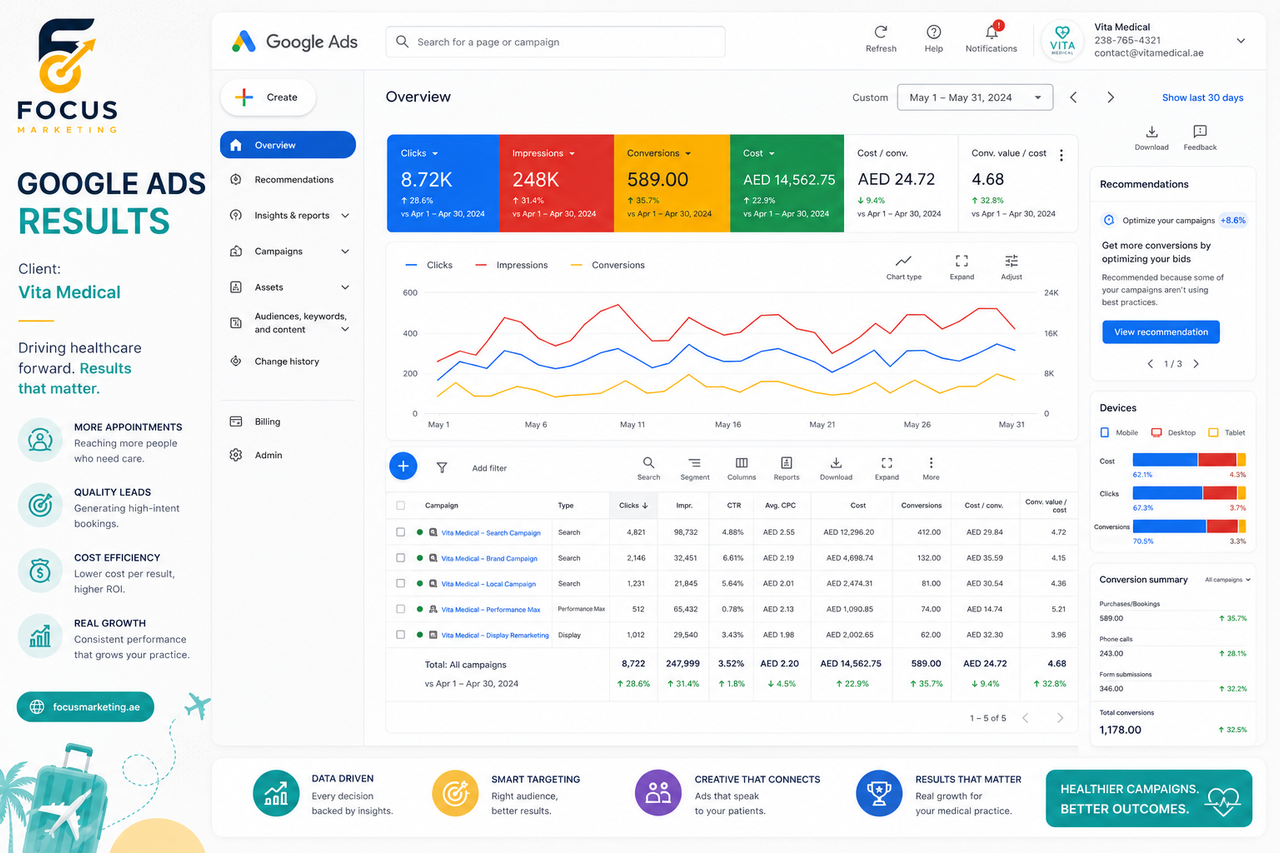Screen dimensions: 1280x853
Task: Show next recommendation arrow
Action: pyautogui.click(x=1196, y=364)
